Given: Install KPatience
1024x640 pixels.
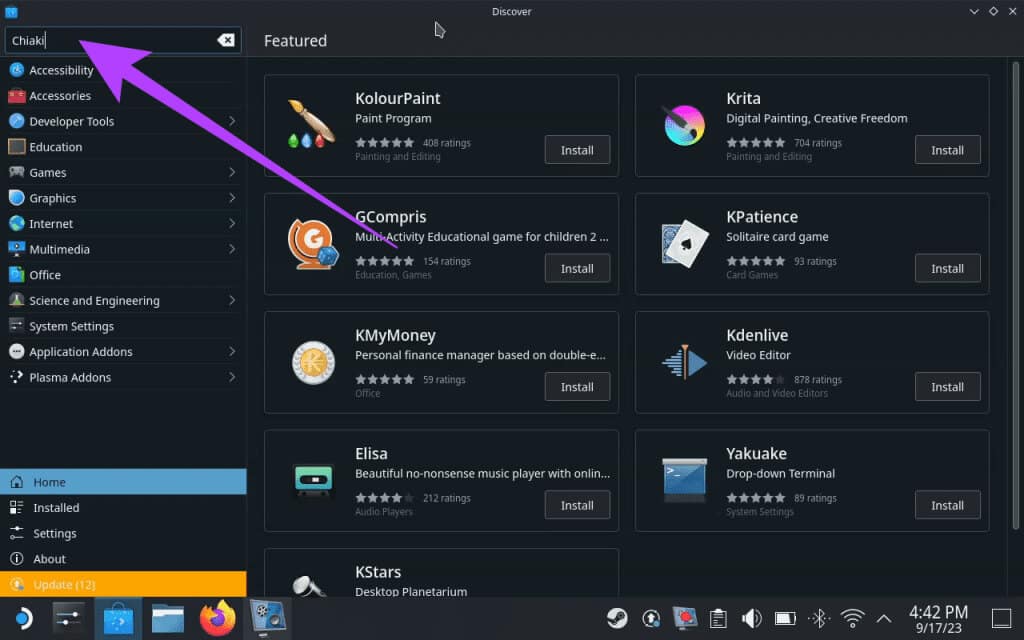Looking at the screenshot, I should point(948,268).
